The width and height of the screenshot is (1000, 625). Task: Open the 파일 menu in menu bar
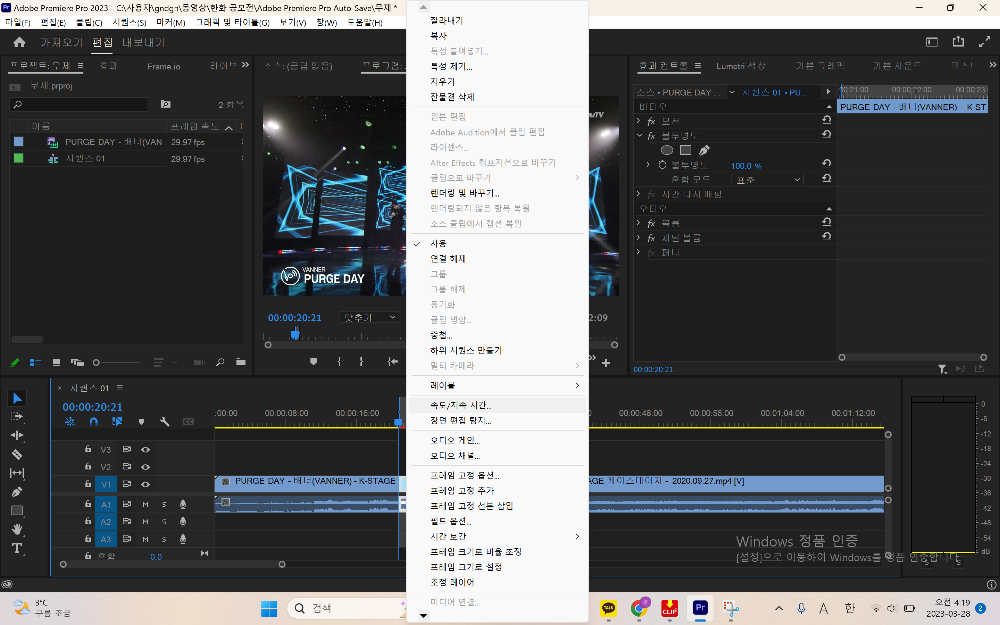coord(17,22)
